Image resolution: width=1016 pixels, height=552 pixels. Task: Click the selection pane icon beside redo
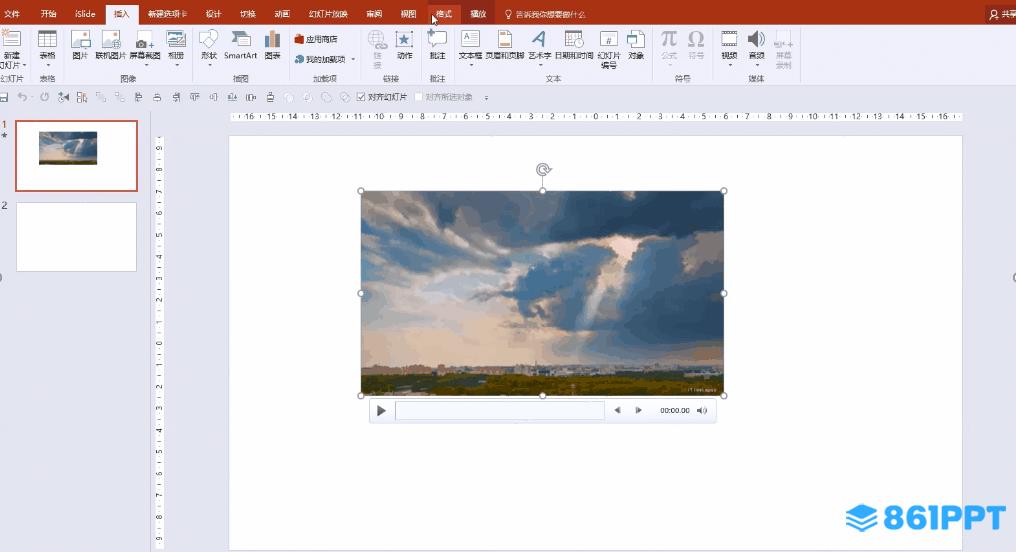tap(63, 97)
